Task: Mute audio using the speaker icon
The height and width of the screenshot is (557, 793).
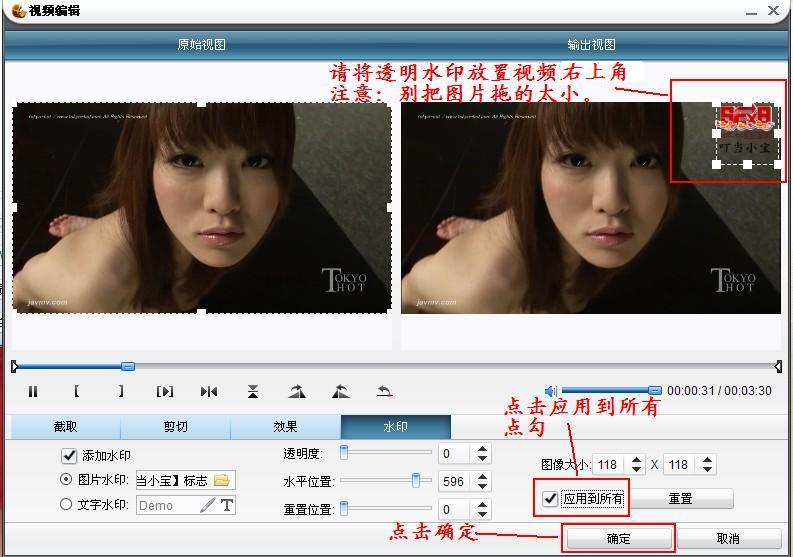Action: 551,391
